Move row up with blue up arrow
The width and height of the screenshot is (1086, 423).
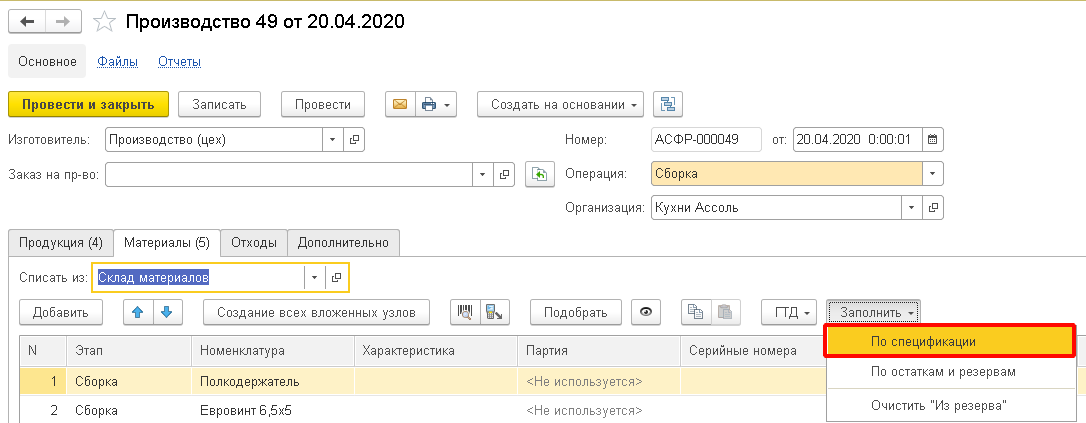coord(137,312)
